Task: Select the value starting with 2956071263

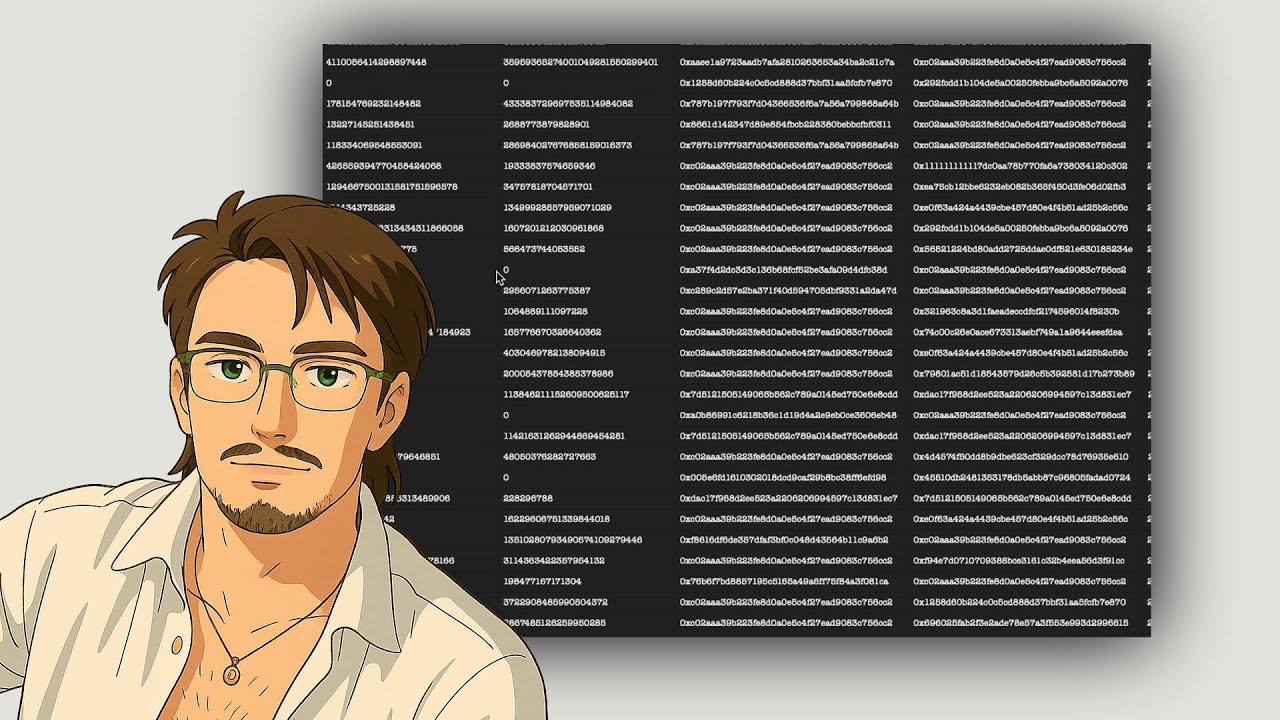Action: 546,291
